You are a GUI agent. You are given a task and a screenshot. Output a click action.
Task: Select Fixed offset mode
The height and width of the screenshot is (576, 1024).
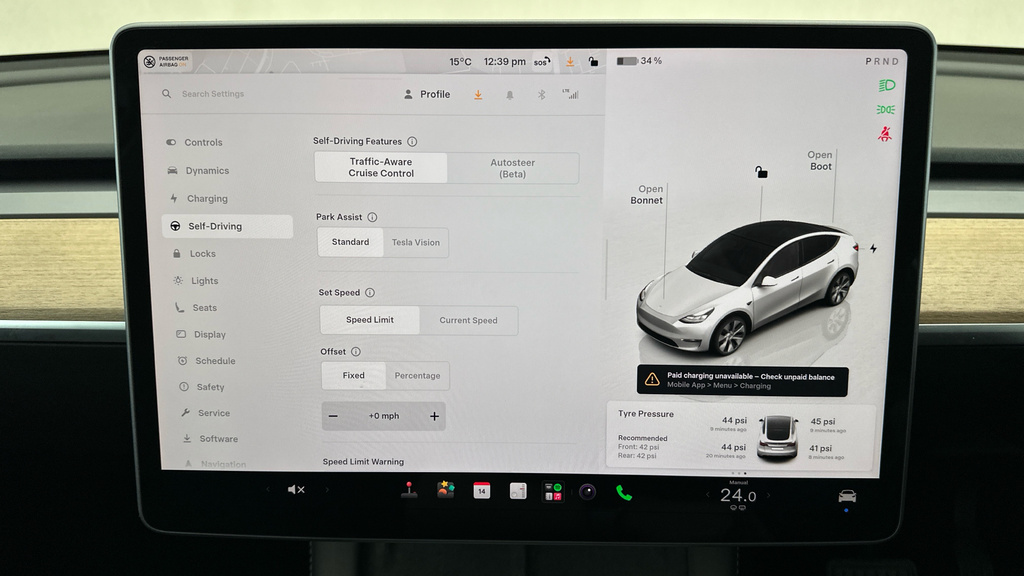(x=353, y=376)
